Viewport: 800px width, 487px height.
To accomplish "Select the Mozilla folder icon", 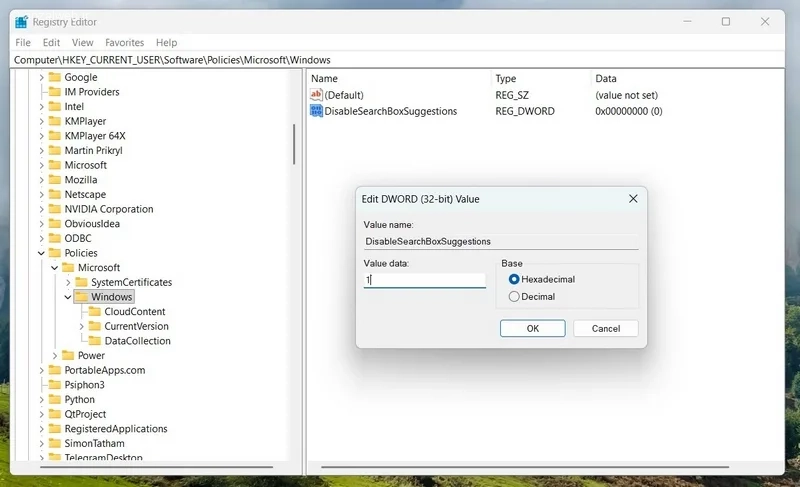I will (x=55, y=180).
